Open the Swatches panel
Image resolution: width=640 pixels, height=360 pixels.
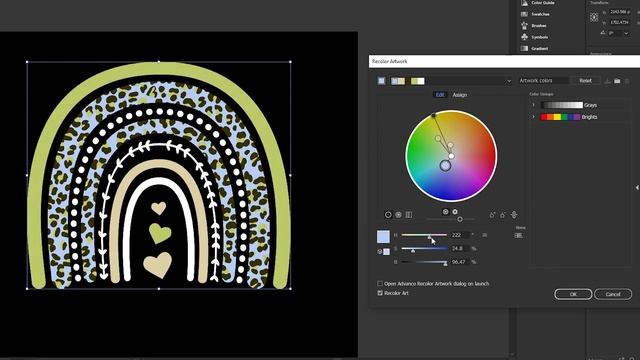(536, 14)
